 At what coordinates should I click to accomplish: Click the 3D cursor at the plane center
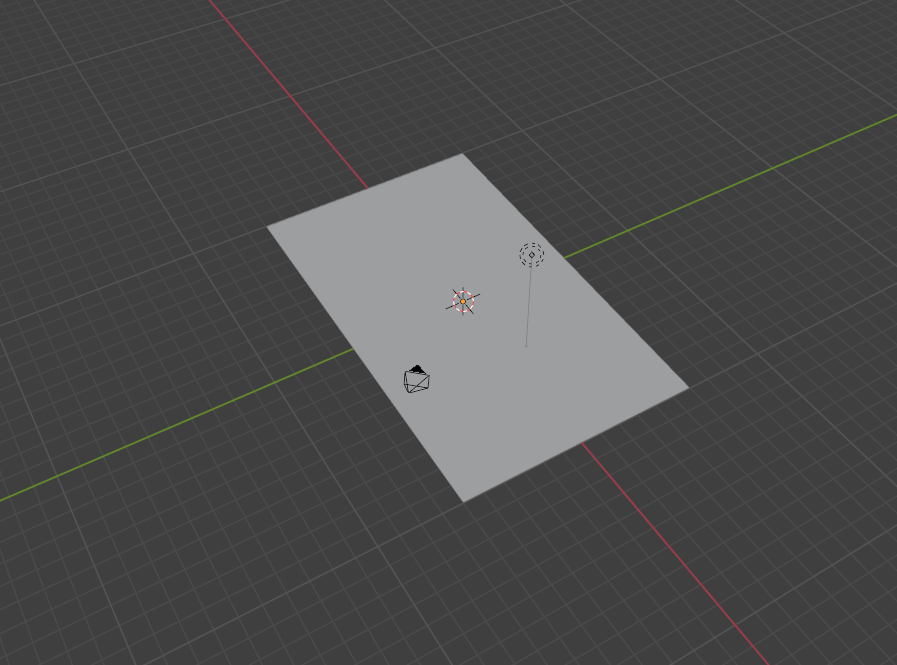pyautogui.click(x=463, y=301)
